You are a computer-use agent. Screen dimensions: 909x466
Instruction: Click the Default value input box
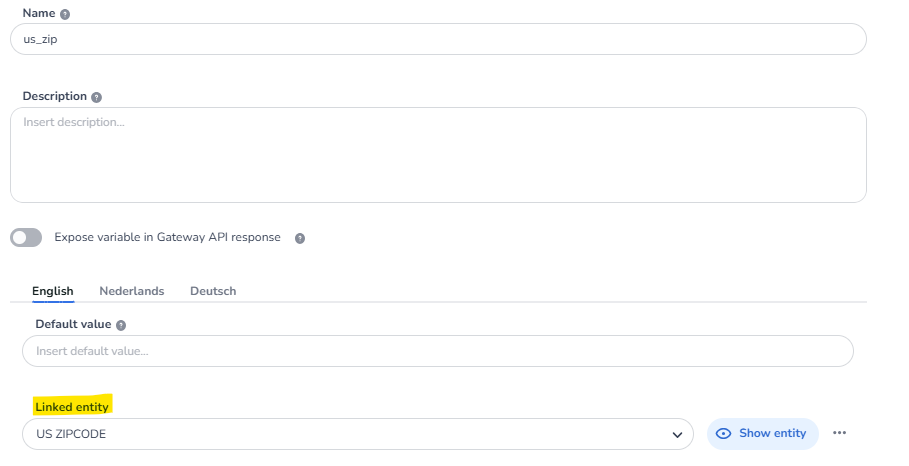pyautogui.click(x=438, y=351)
